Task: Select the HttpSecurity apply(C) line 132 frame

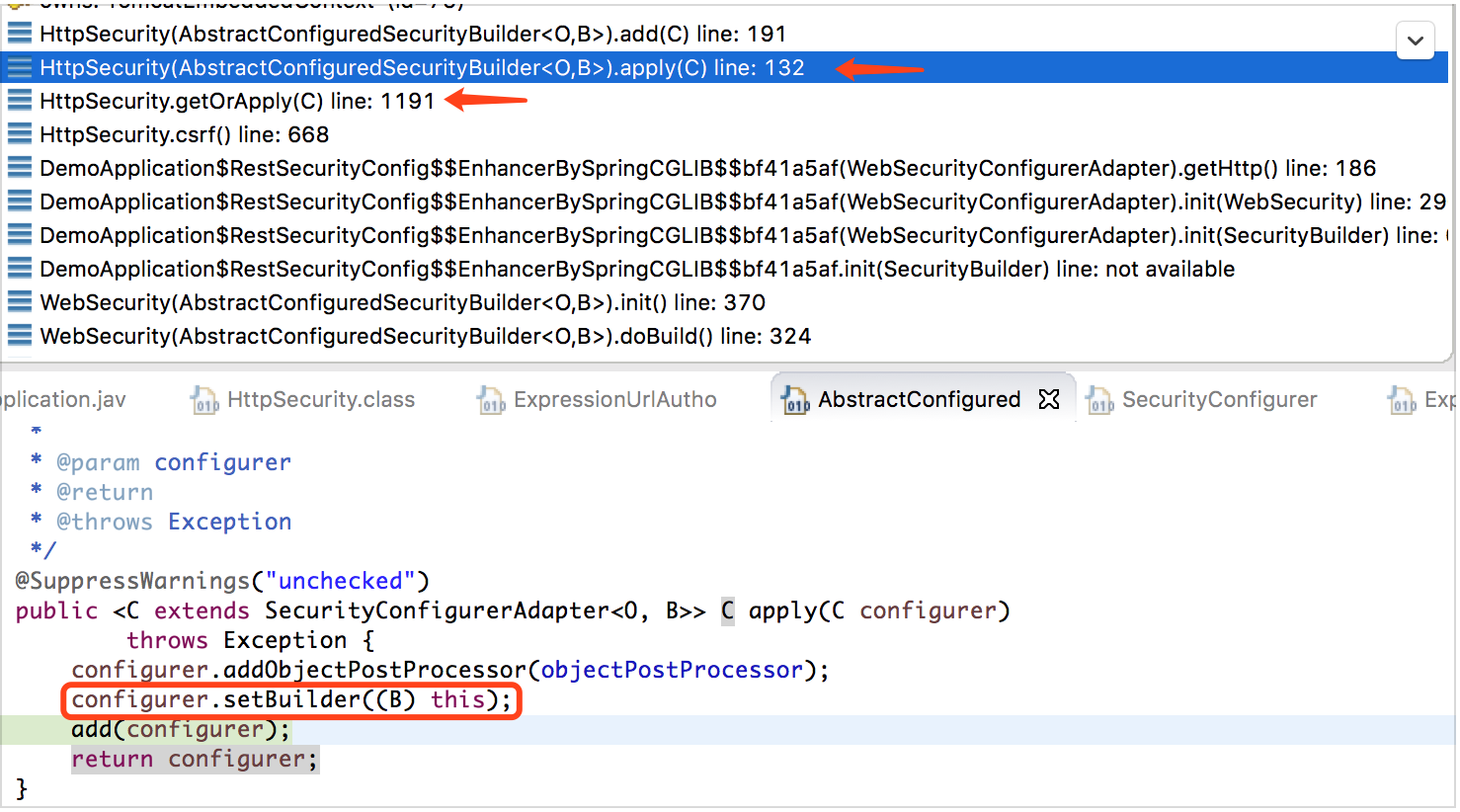Action: pyautogui.click(x=422, y=67)
